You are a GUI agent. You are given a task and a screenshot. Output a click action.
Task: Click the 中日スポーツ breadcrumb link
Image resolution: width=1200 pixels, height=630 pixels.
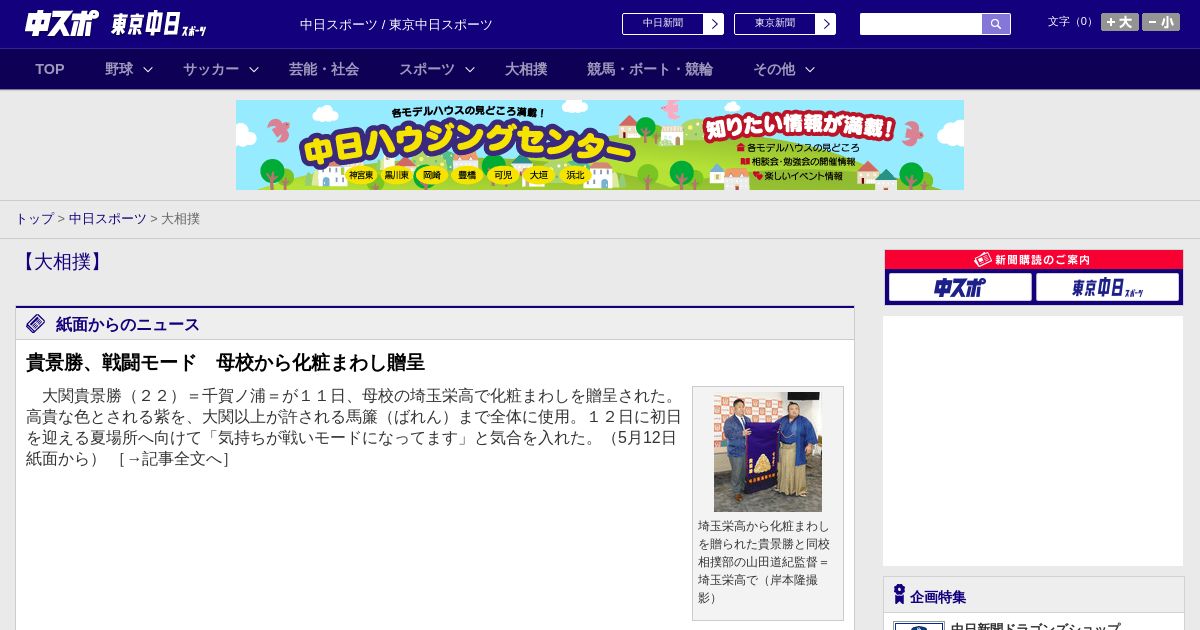click(x=108, y=219)
